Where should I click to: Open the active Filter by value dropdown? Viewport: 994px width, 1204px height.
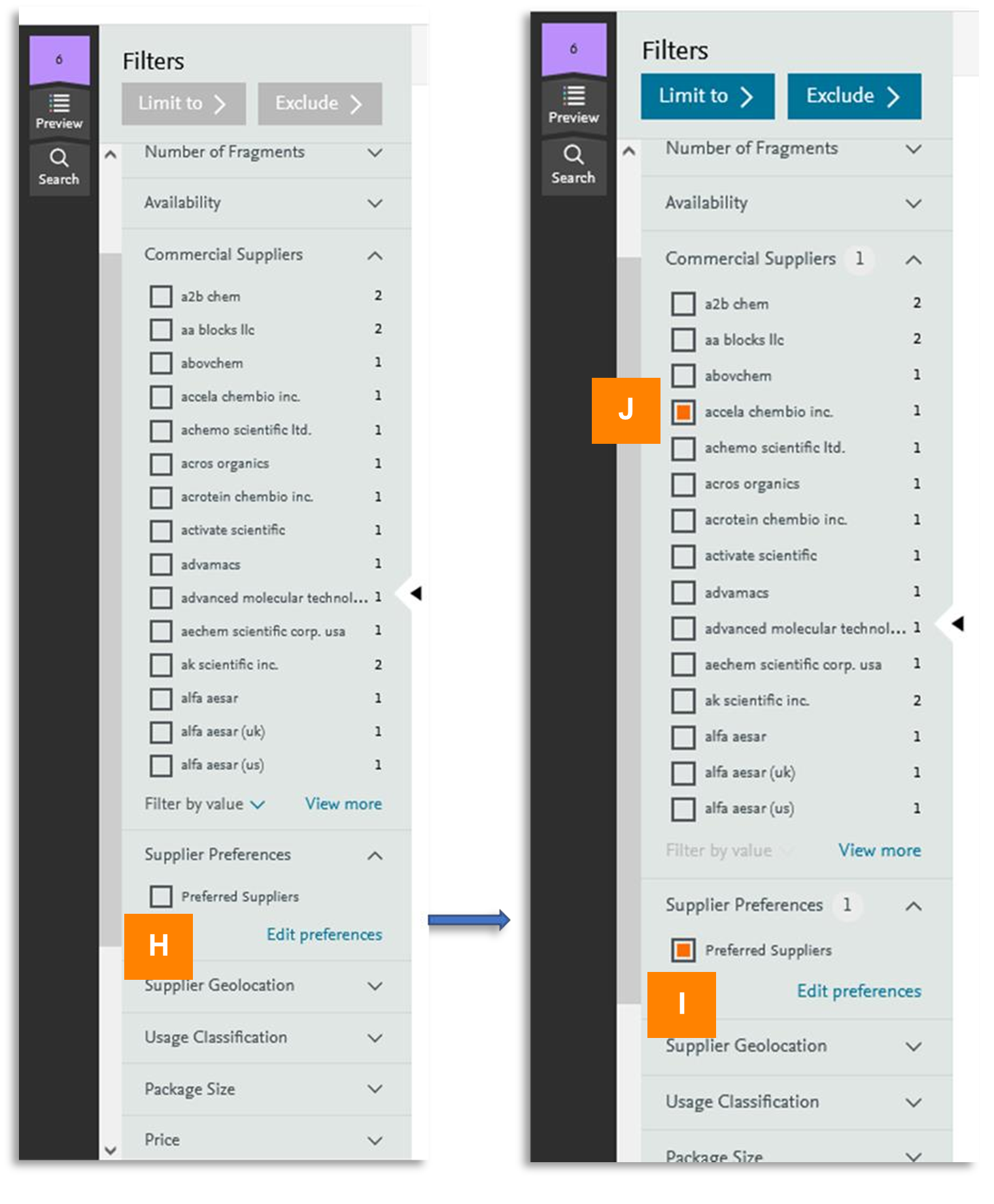[204, 804]
